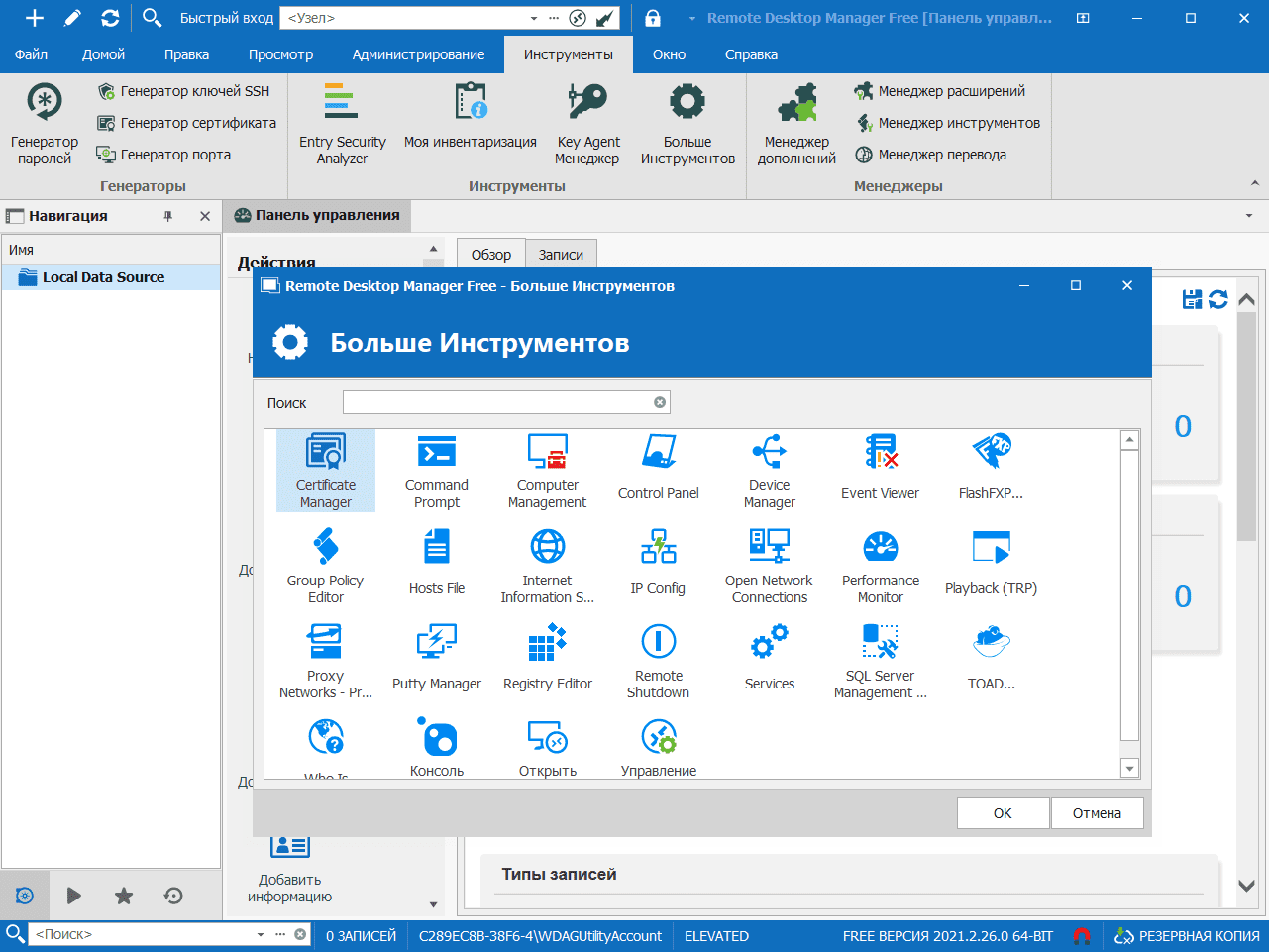
Task: Collapse the ribbon with the chevron
Action: click(1255, 183)
